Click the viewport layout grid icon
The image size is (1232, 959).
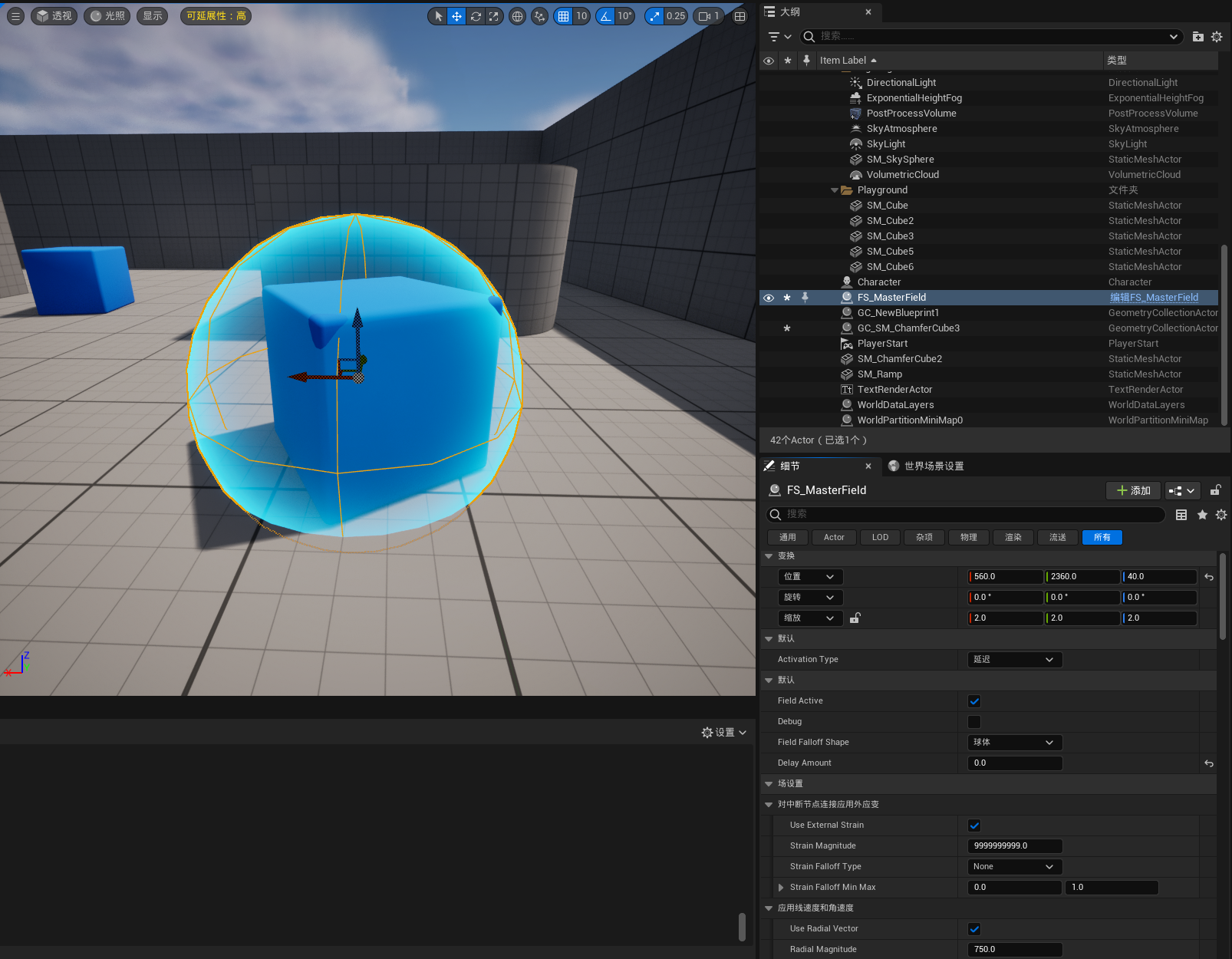pyautogui.click(x=740, y=16)
